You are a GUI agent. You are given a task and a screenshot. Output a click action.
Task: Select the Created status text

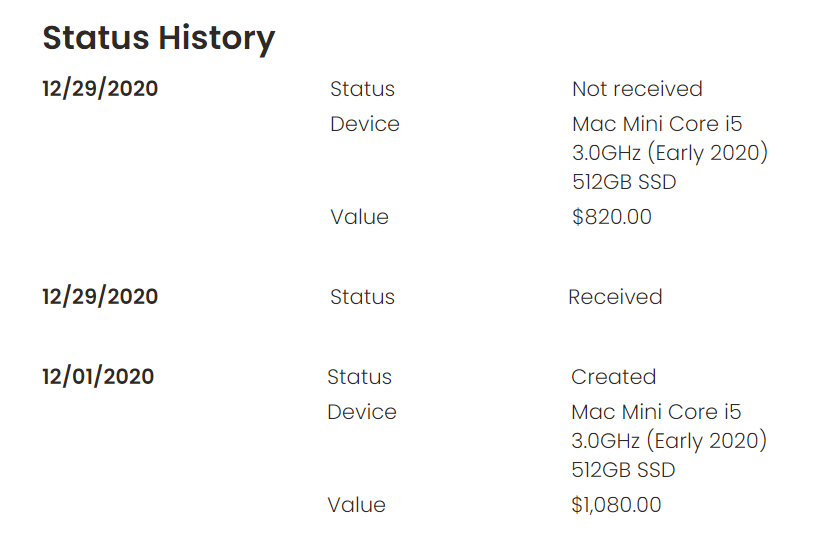coord(613,377)
